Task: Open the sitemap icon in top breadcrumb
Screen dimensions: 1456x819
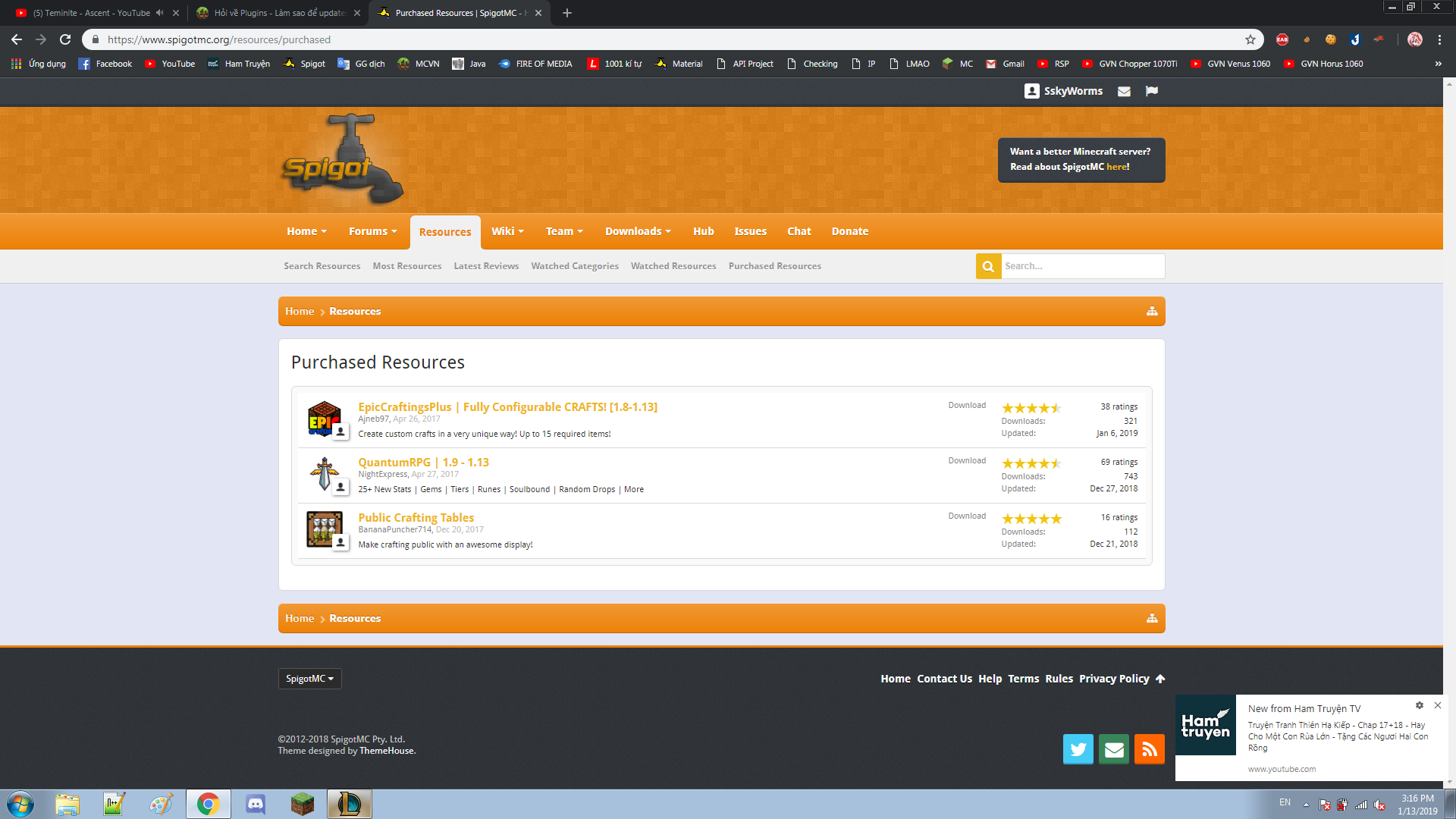Action: [1151, 312]
